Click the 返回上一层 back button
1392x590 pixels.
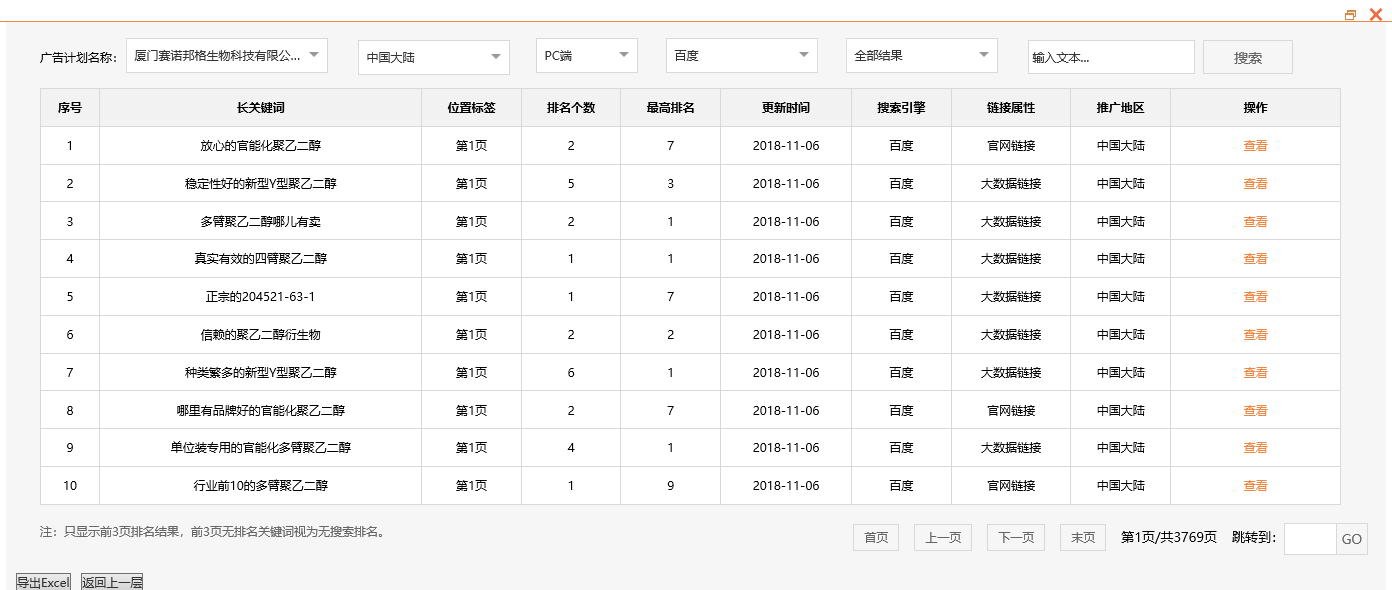[110, 582]
